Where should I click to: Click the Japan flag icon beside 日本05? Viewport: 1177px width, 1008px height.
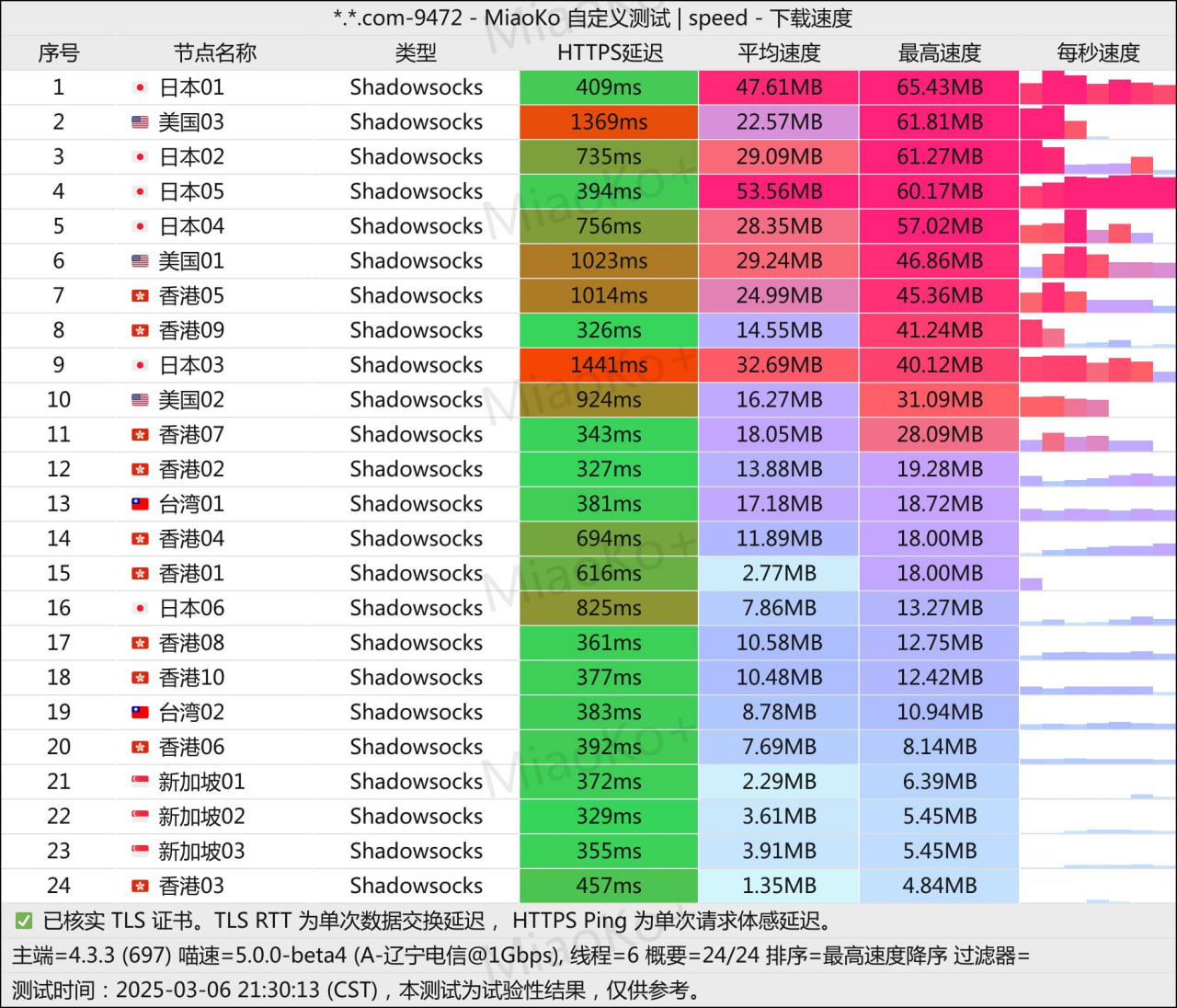pyautogui.click(x=140, y=192)
